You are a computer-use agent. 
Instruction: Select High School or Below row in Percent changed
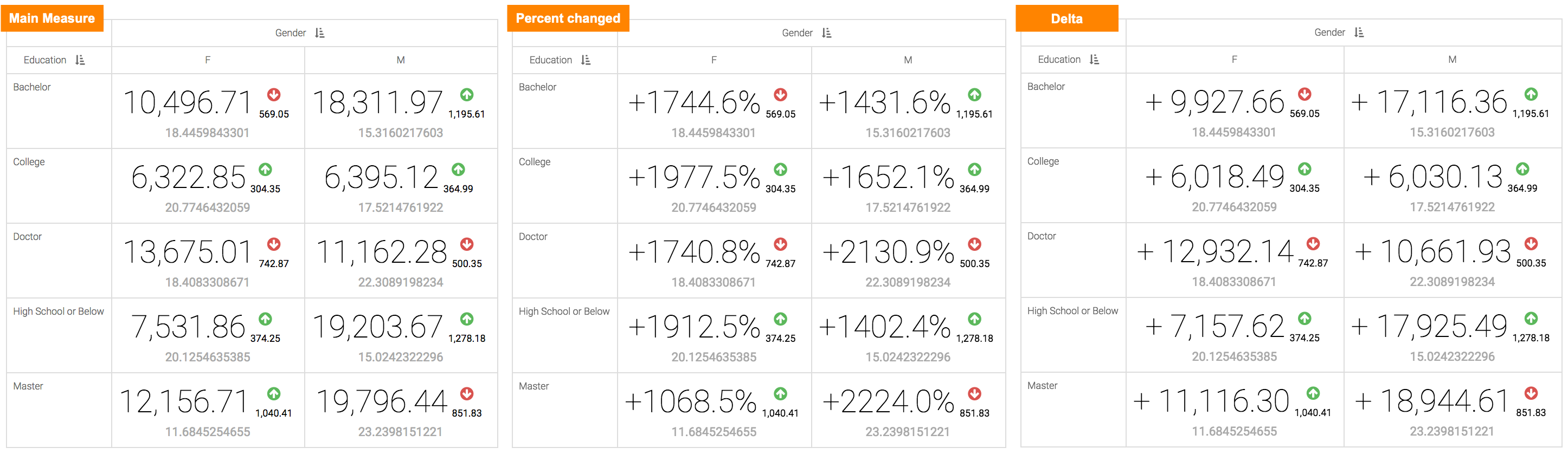coord(564,311)
